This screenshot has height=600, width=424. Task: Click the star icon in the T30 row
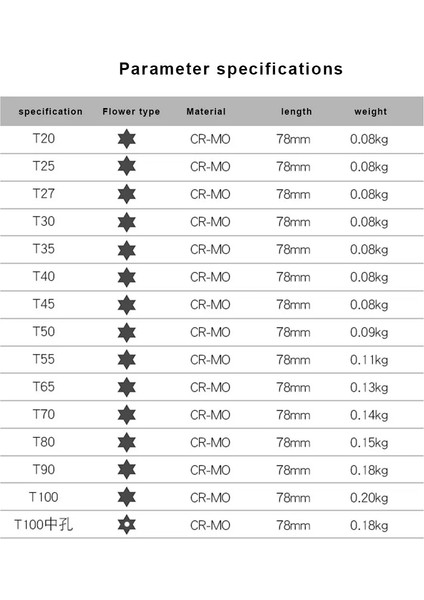[127, 222]
